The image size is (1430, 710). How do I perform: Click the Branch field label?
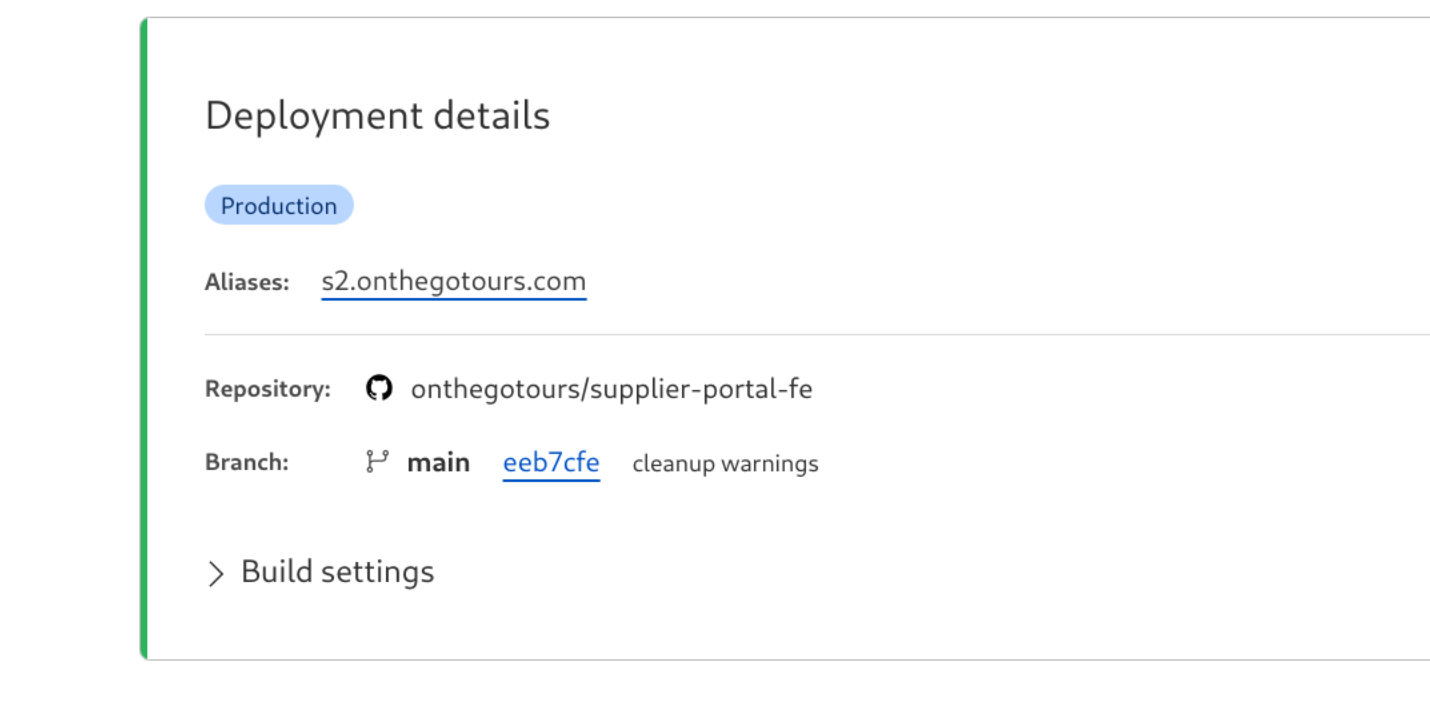[x=247, y=463]
